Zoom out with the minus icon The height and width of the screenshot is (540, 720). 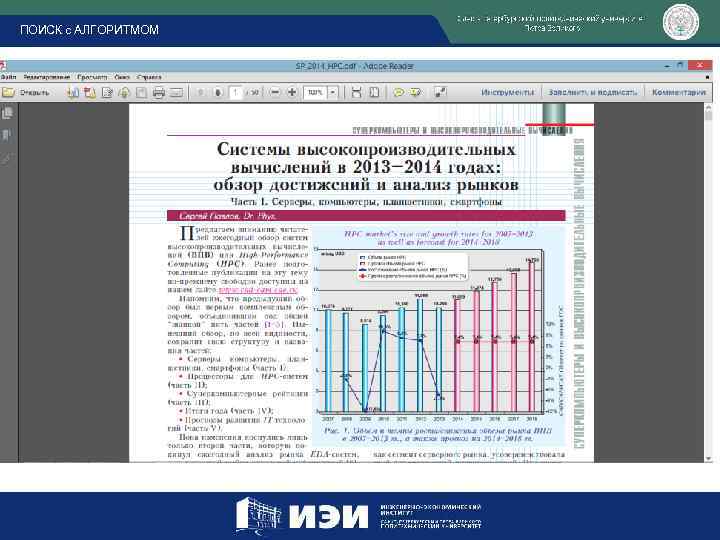[275, 93]
